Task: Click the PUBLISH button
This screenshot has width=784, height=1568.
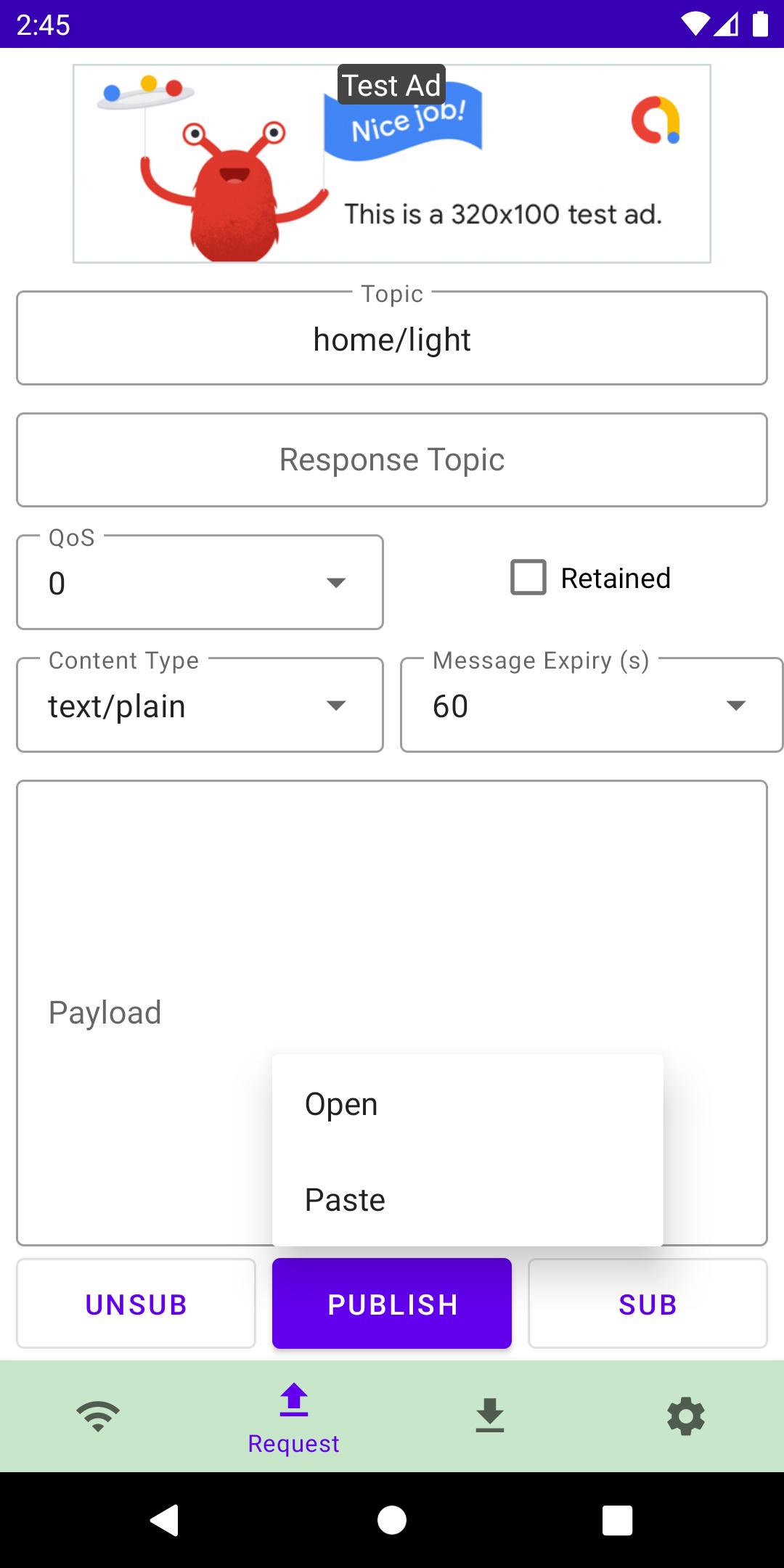Action: [392, 1304]
